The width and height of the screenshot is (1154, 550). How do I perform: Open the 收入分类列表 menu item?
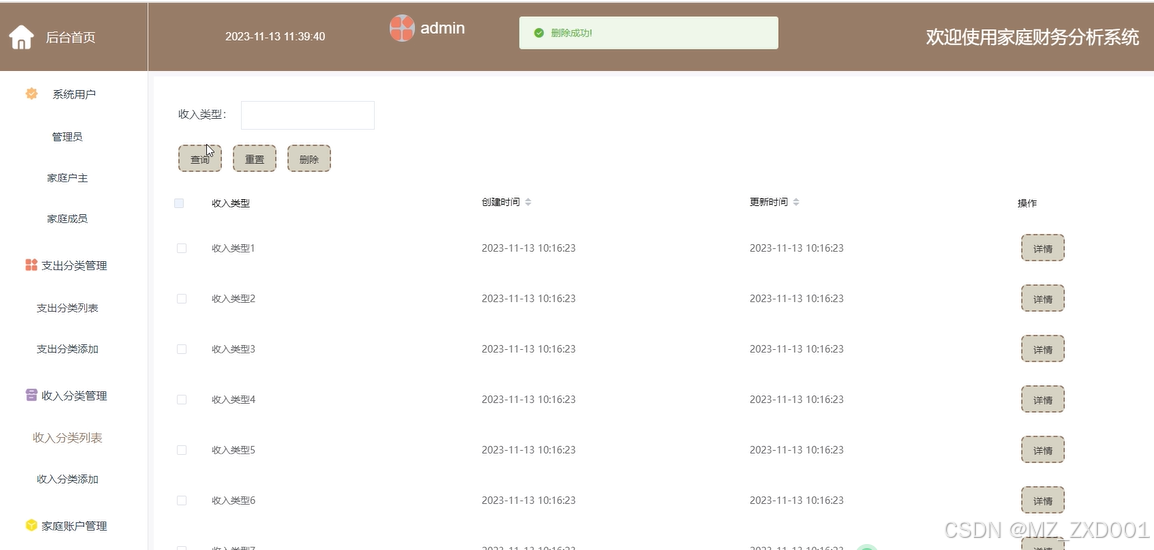coord(67,438)
